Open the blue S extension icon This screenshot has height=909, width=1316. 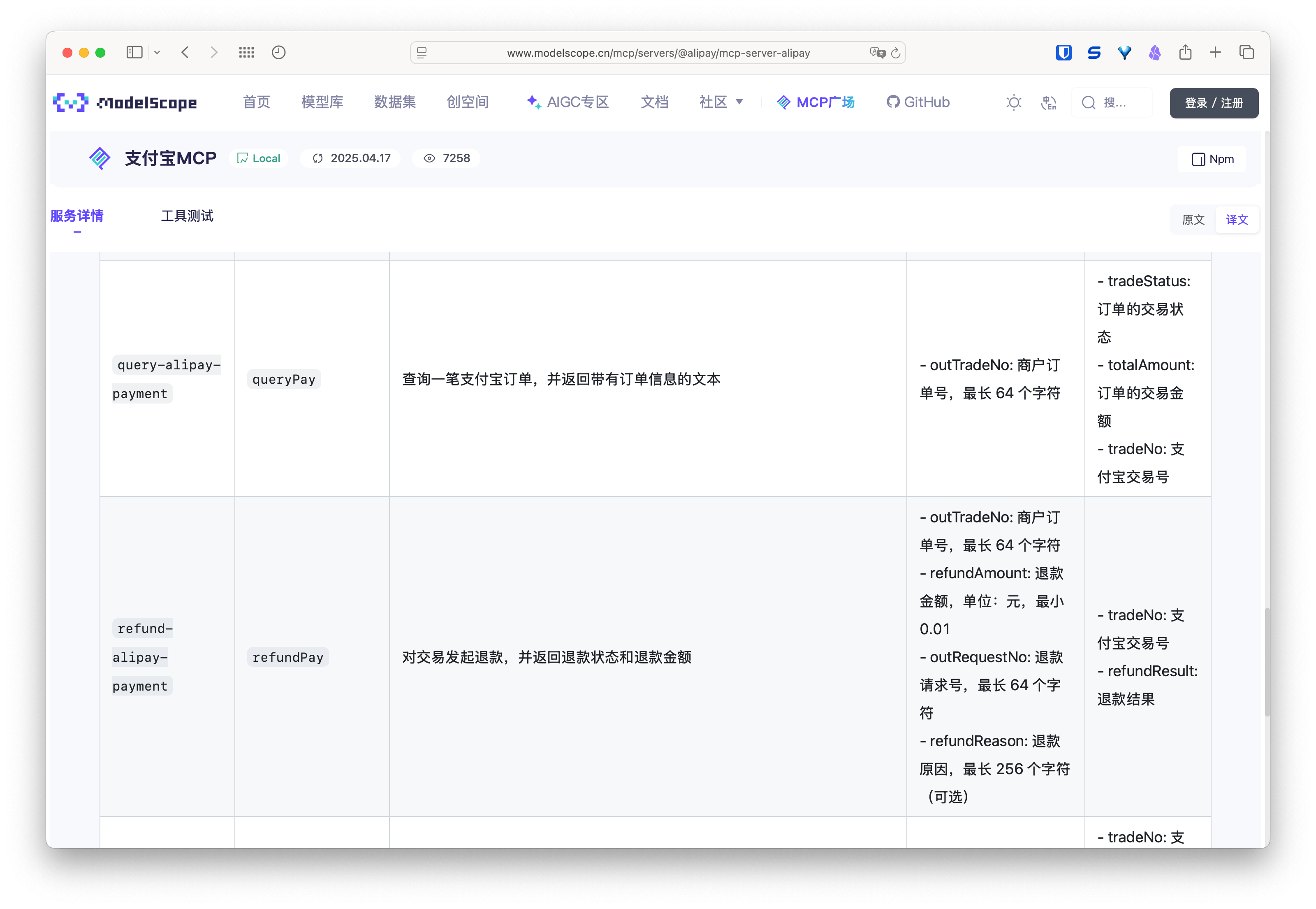(x=1094, y=52)
